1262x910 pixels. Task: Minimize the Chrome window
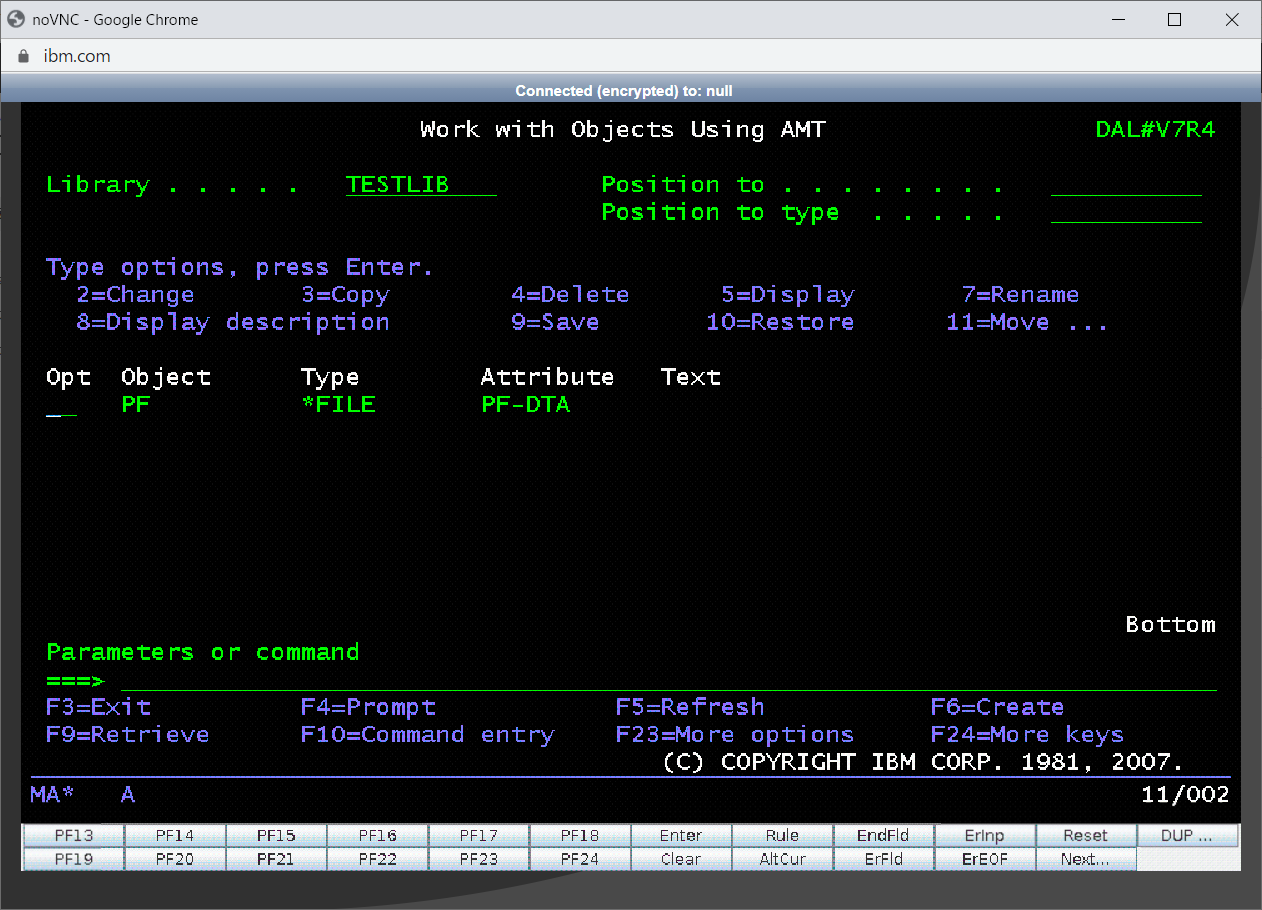[1119, 19]
